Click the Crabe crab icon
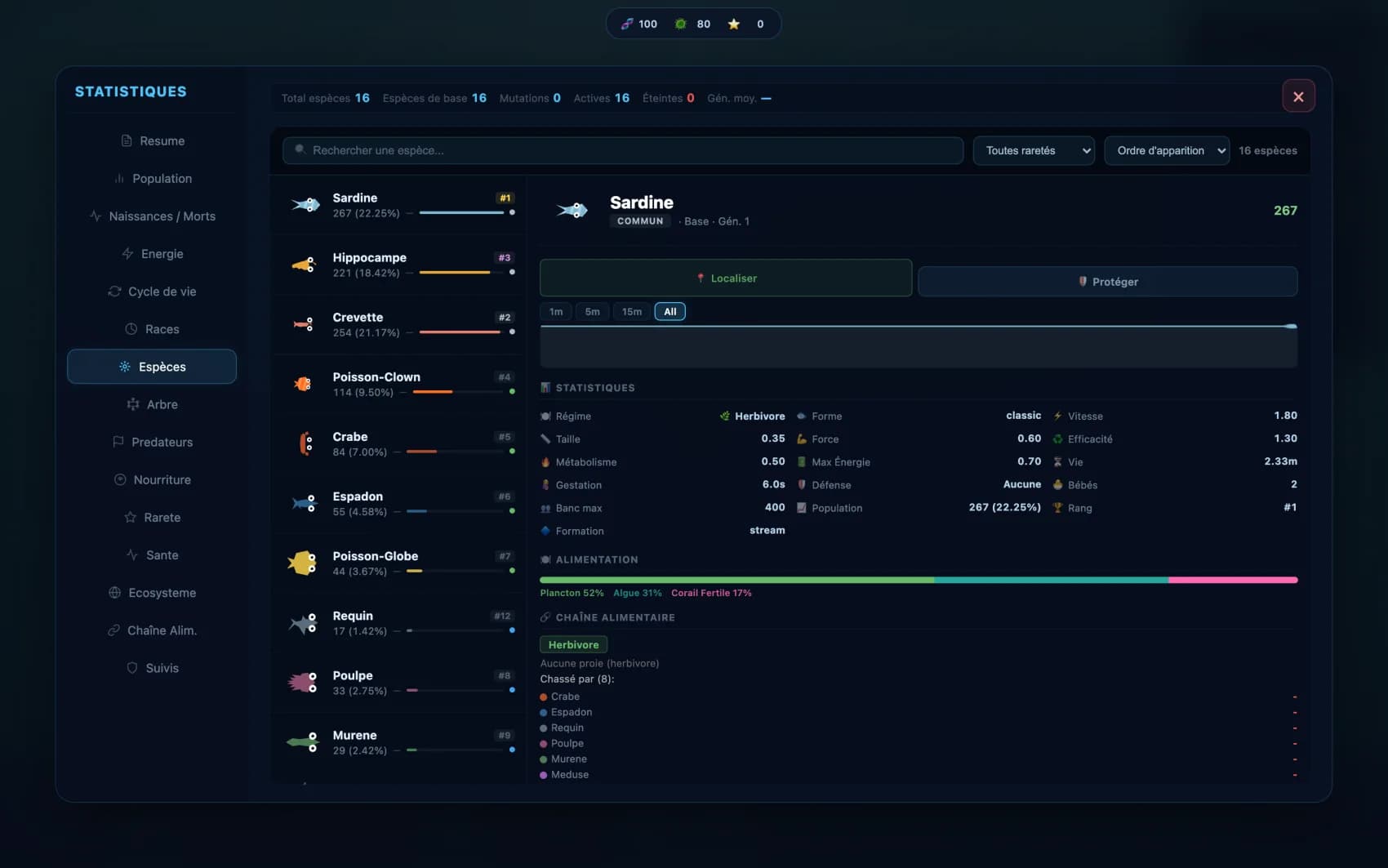1388x868 pixels. [x=305, y=443]
